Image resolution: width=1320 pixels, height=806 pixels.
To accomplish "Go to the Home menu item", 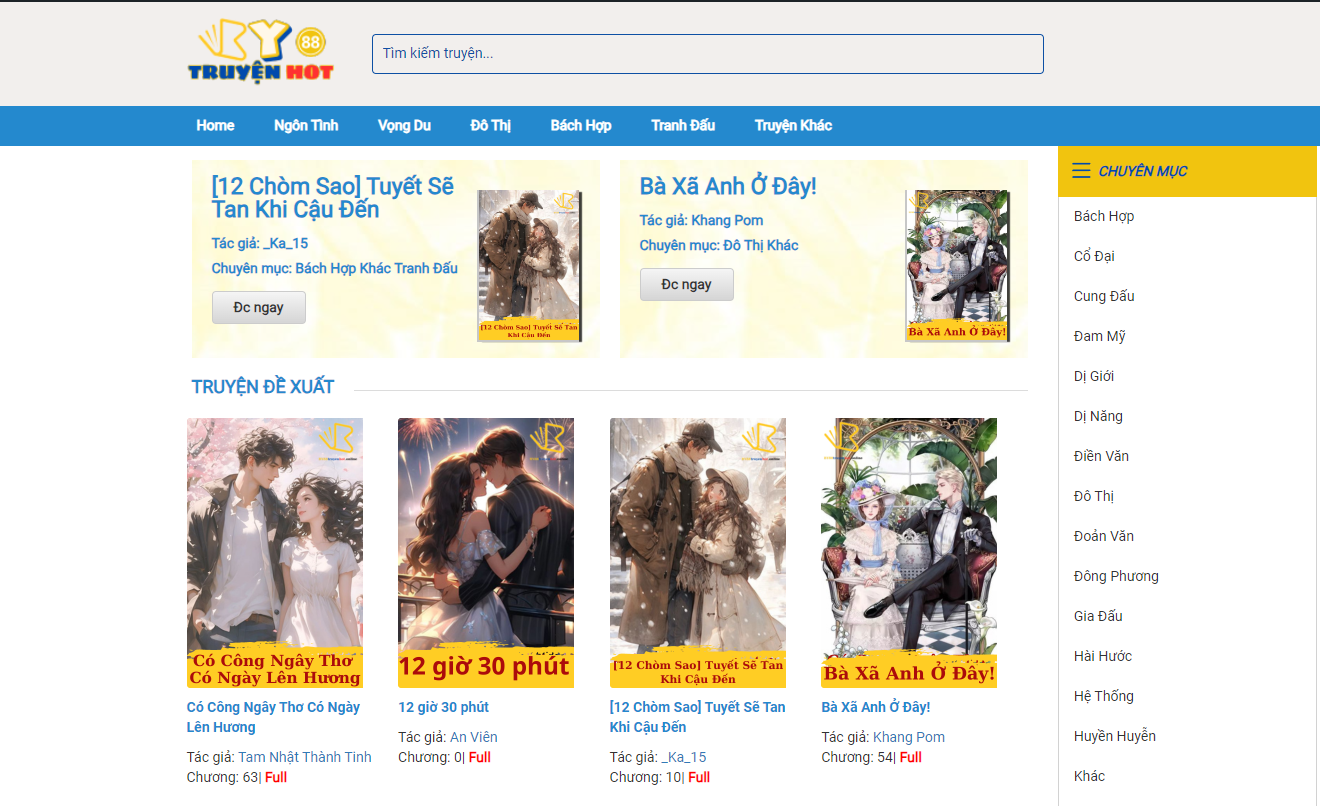I will point(215,126).
